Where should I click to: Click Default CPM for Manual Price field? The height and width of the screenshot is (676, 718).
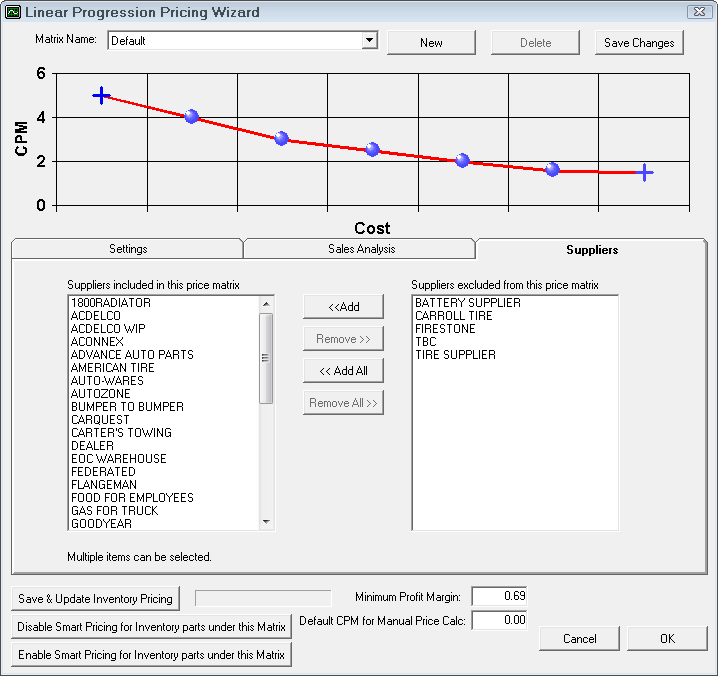point(499,621)
